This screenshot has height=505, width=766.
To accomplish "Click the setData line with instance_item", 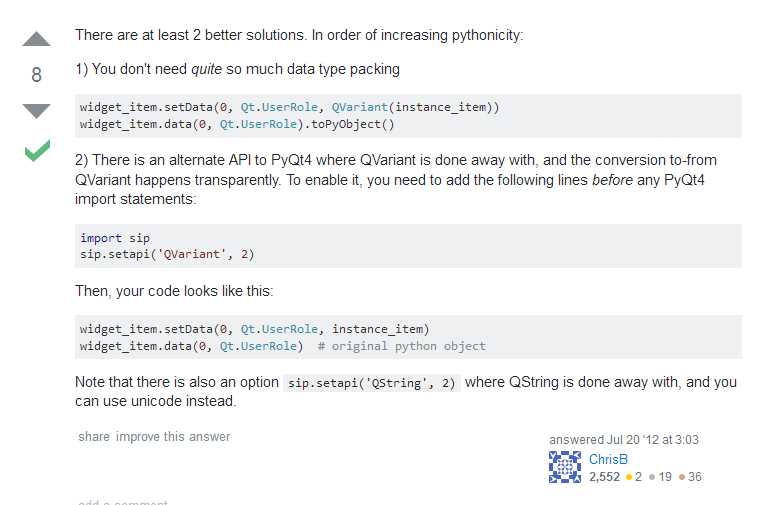I will [255, 329].
